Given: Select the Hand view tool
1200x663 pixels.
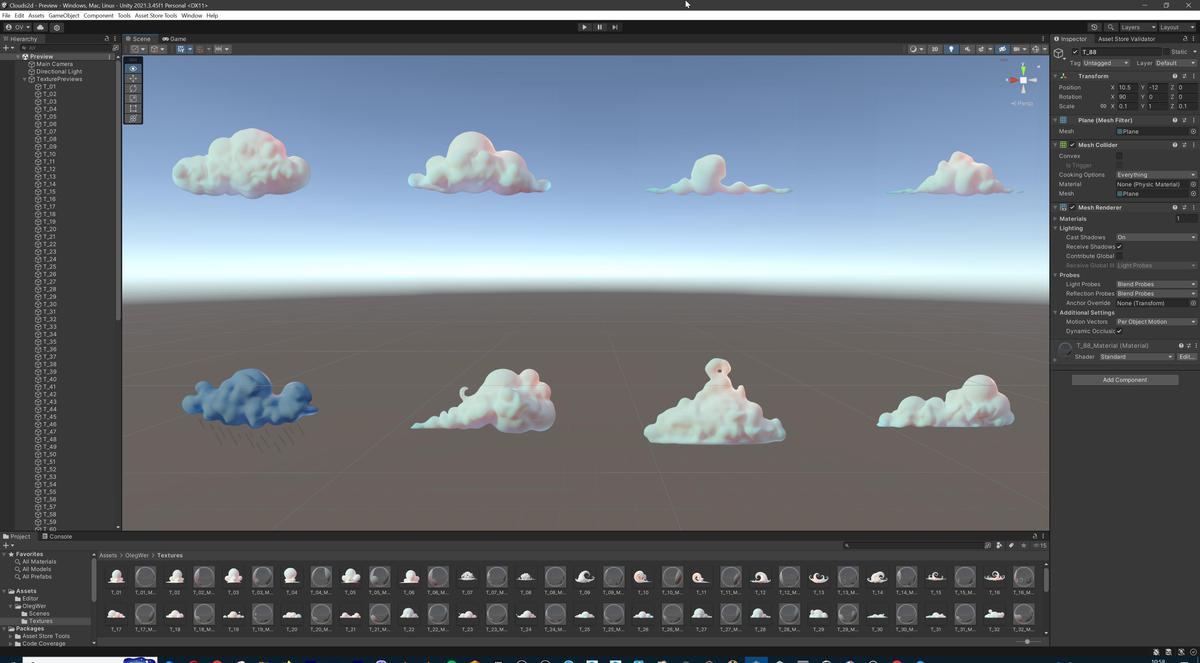Looking at the screenshot, I should pyautogui.click(x=132, y=68).
